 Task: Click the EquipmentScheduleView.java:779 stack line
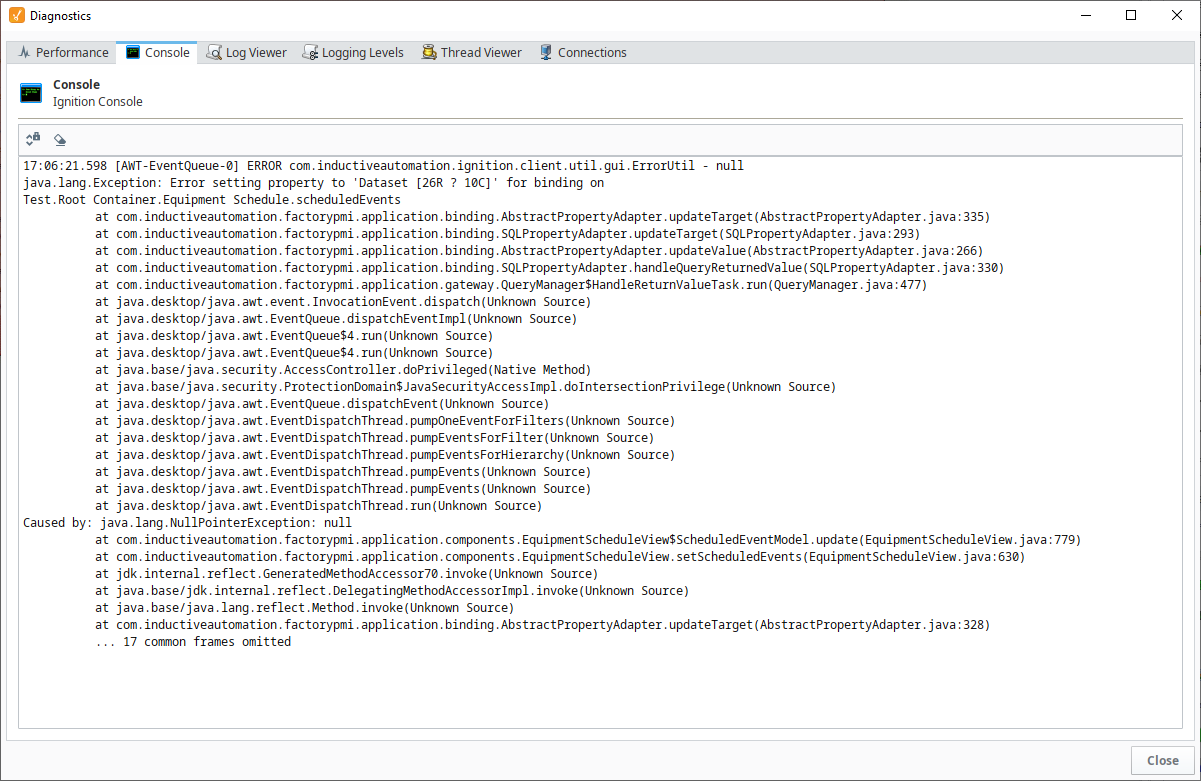click(588, 540)
